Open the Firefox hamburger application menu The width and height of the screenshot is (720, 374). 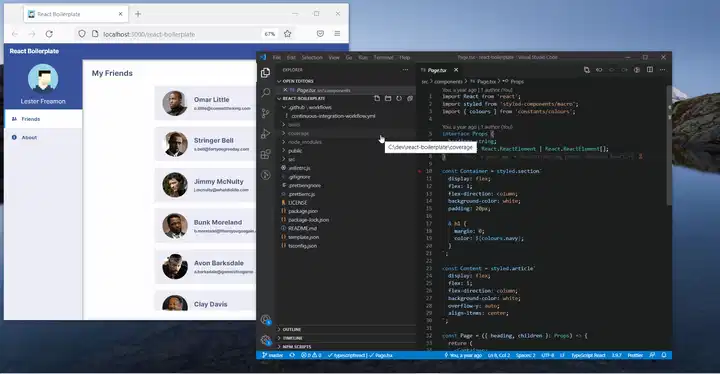(x=337, y=34)
